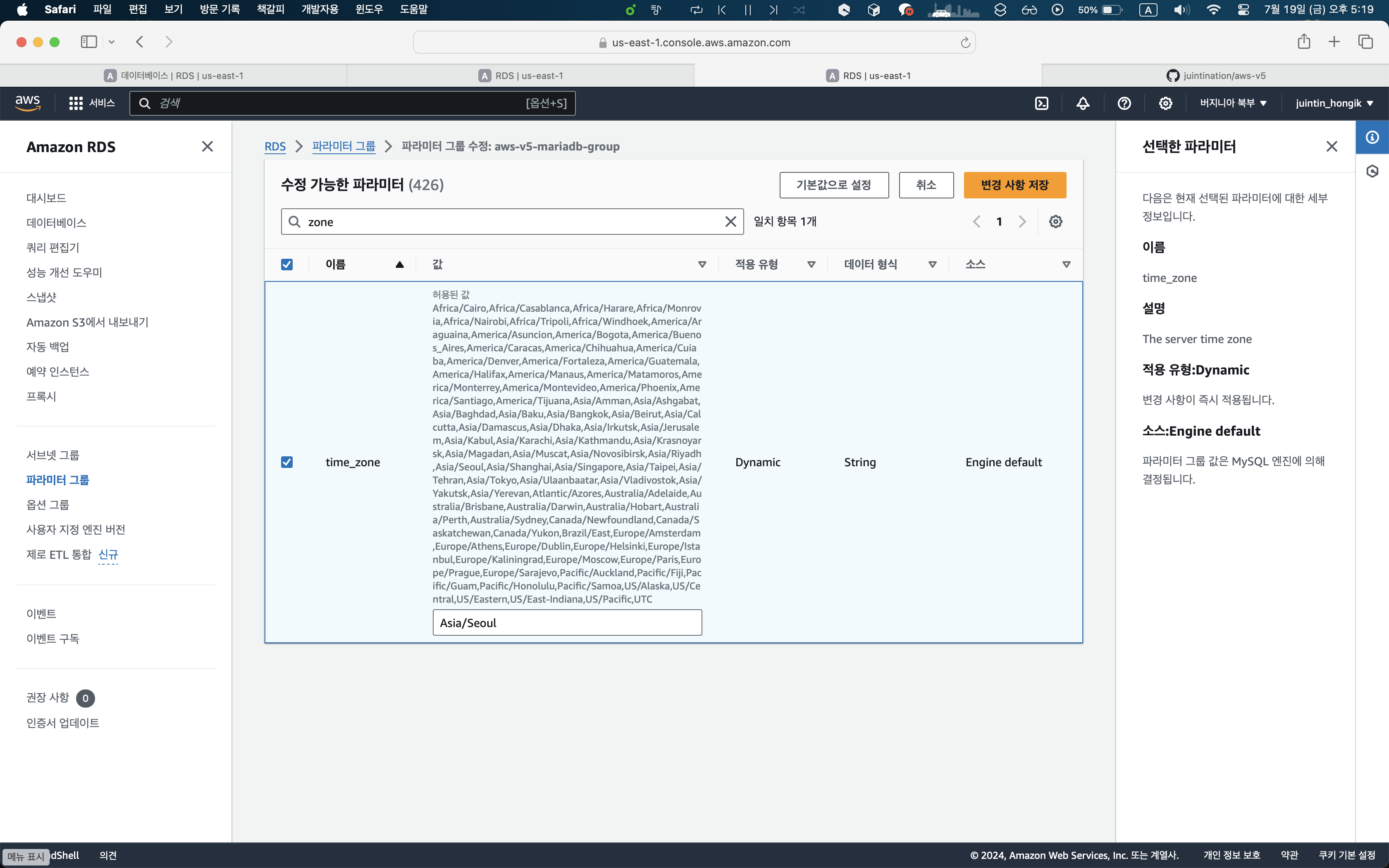
Task: Close the 선택한 파라미터 side panel
Action: pyautogui.click(x=1332, y=146)
